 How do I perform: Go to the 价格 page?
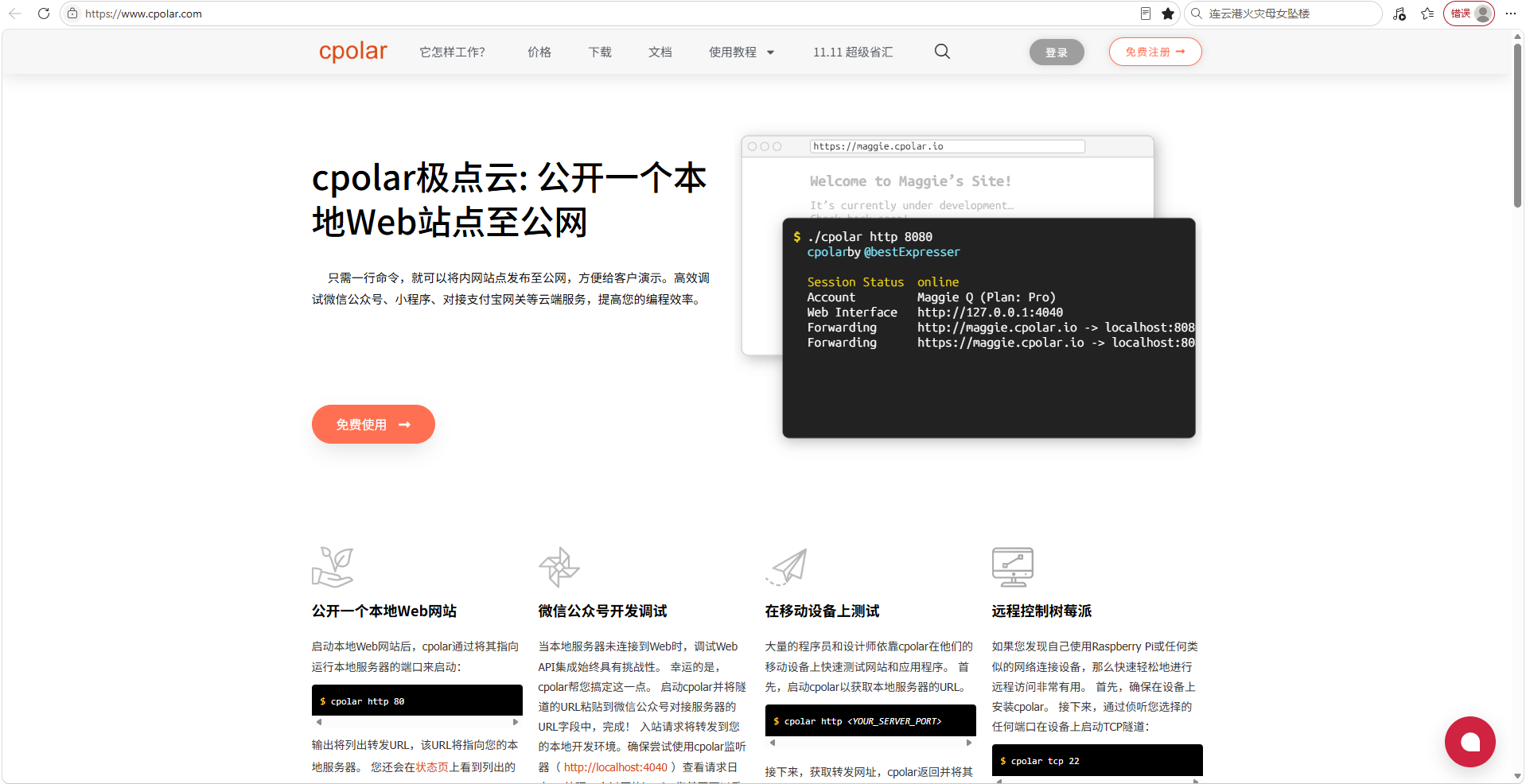pyautogui.click(x=539, y=52)
